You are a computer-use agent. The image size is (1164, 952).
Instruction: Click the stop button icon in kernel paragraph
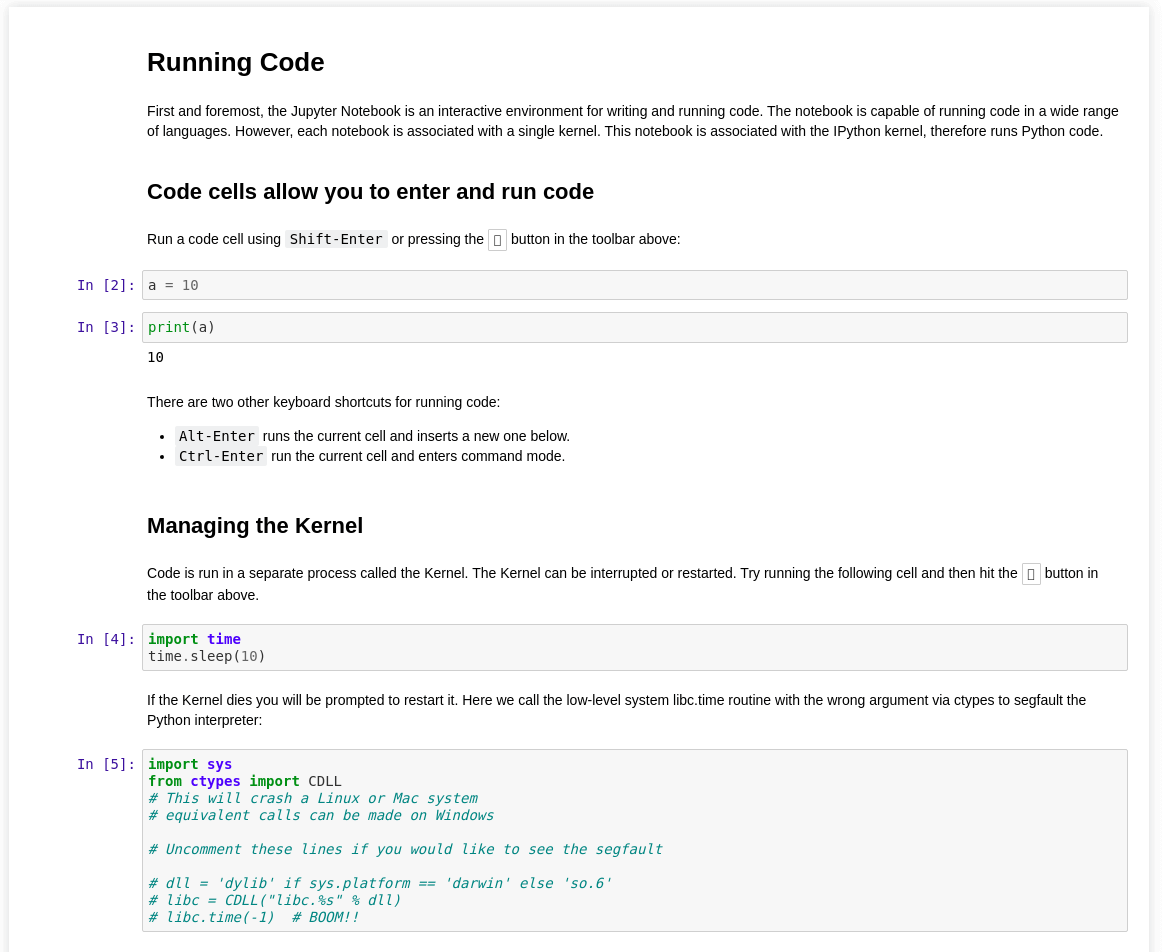tap(1031, 574)
